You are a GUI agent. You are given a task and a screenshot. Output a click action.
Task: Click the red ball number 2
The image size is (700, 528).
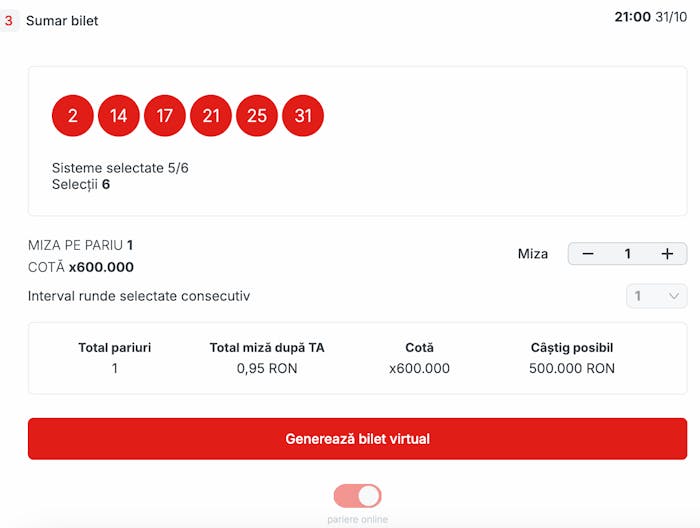pos(72,116)
